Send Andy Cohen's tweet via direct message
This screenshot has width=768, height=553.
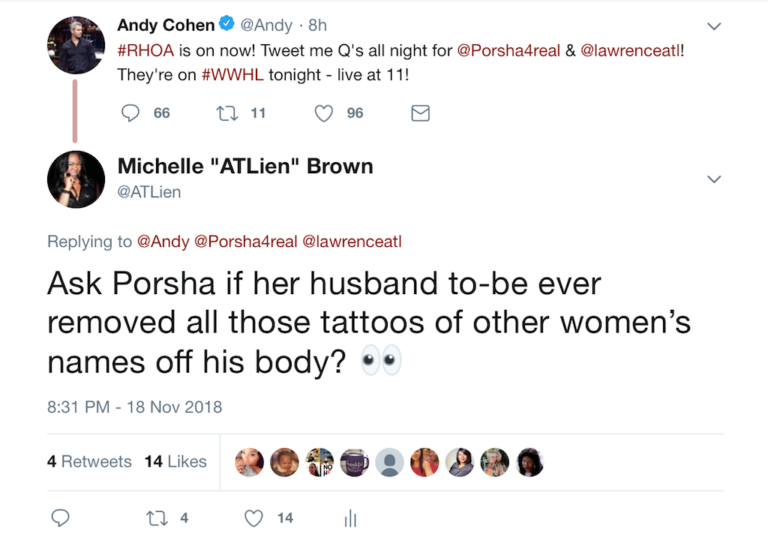421,113
